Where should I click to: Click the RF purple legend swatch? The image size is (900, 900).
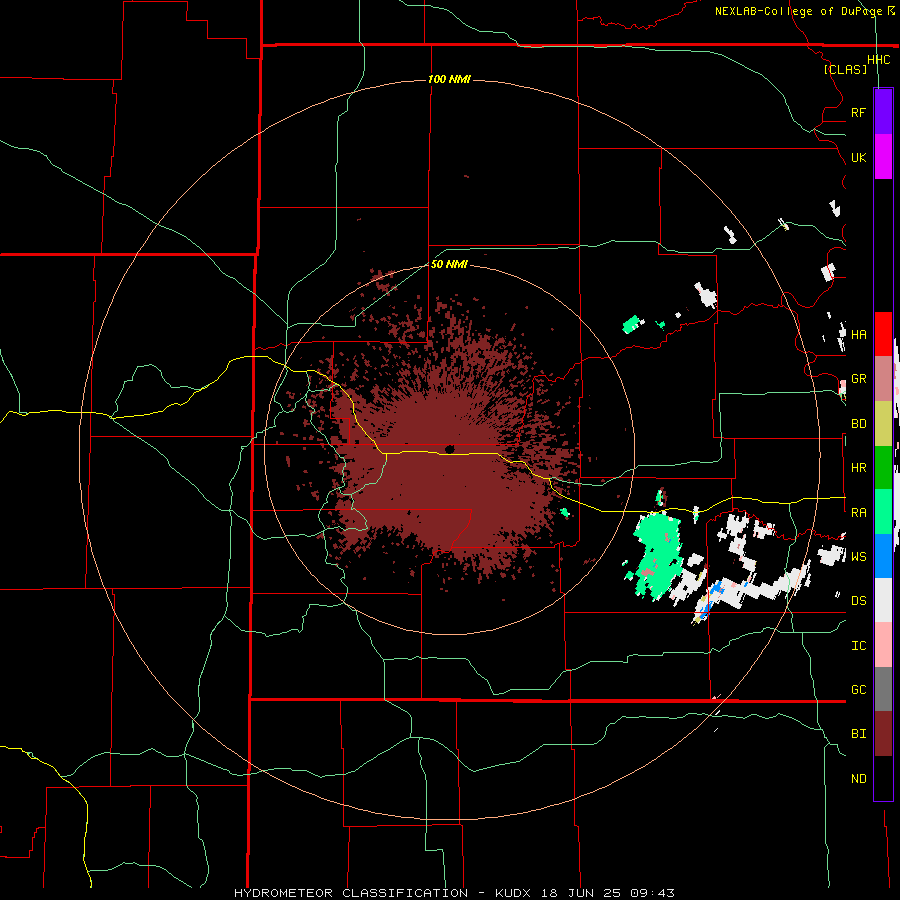click(883, 112)
